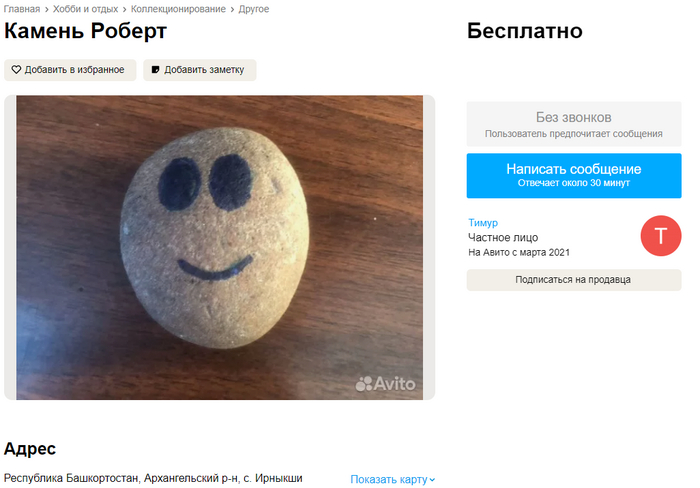Open seller profile link Тимур
This screenshot has width=700, height=488.
tap(483, 222)
